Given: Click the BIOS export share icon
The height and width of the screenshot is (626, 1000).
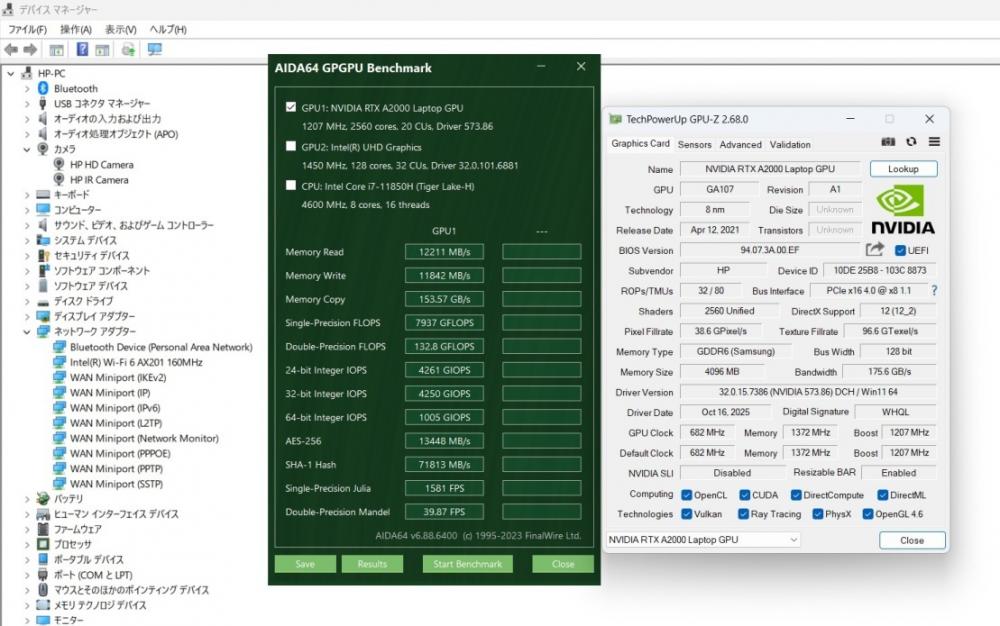Looking at the screenshot, I should pos(875,250).
